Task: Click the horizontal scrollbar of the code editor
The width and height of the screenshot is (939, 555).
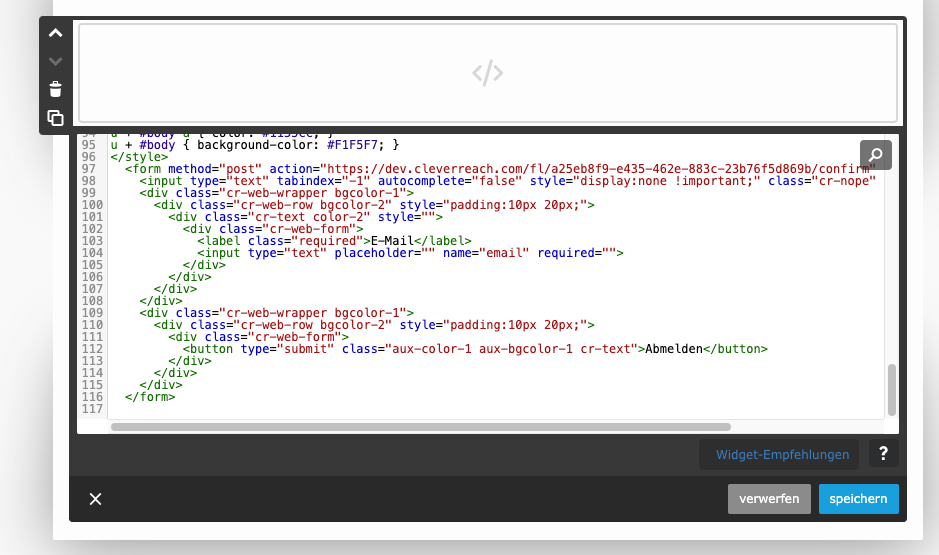Action: (420, 427)
